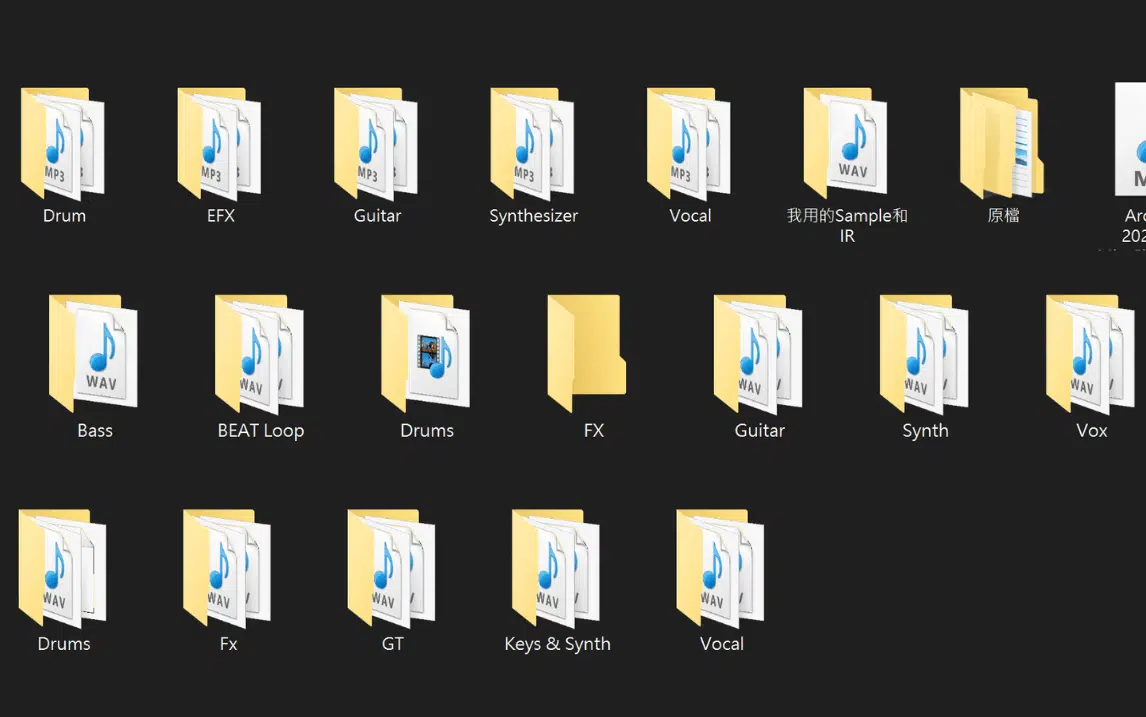Click the Keys & Synth folder icon

tap(555, 568)
